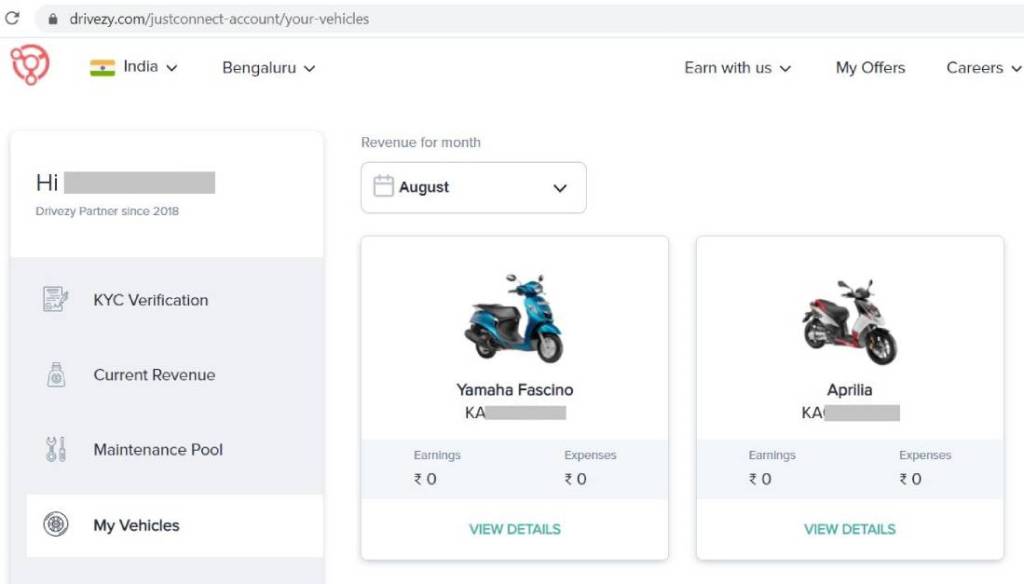This screenshot has height=584, width=1024.
Task: Click the KYC Verification document icon
Action: [x=56, y=299]
